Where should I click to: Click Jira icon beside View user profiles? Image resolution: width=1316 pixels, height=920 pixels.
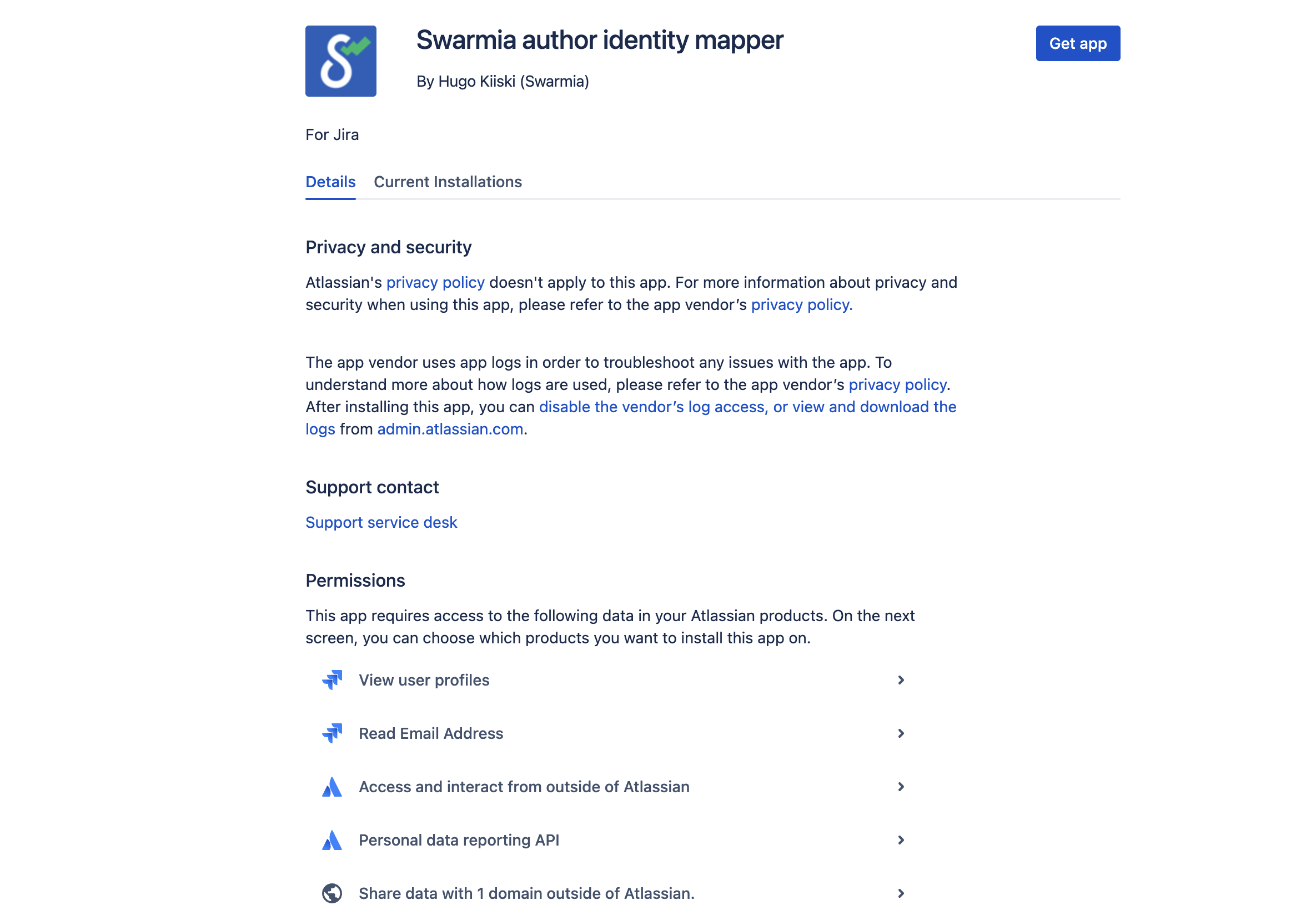[x=332, y=679]
